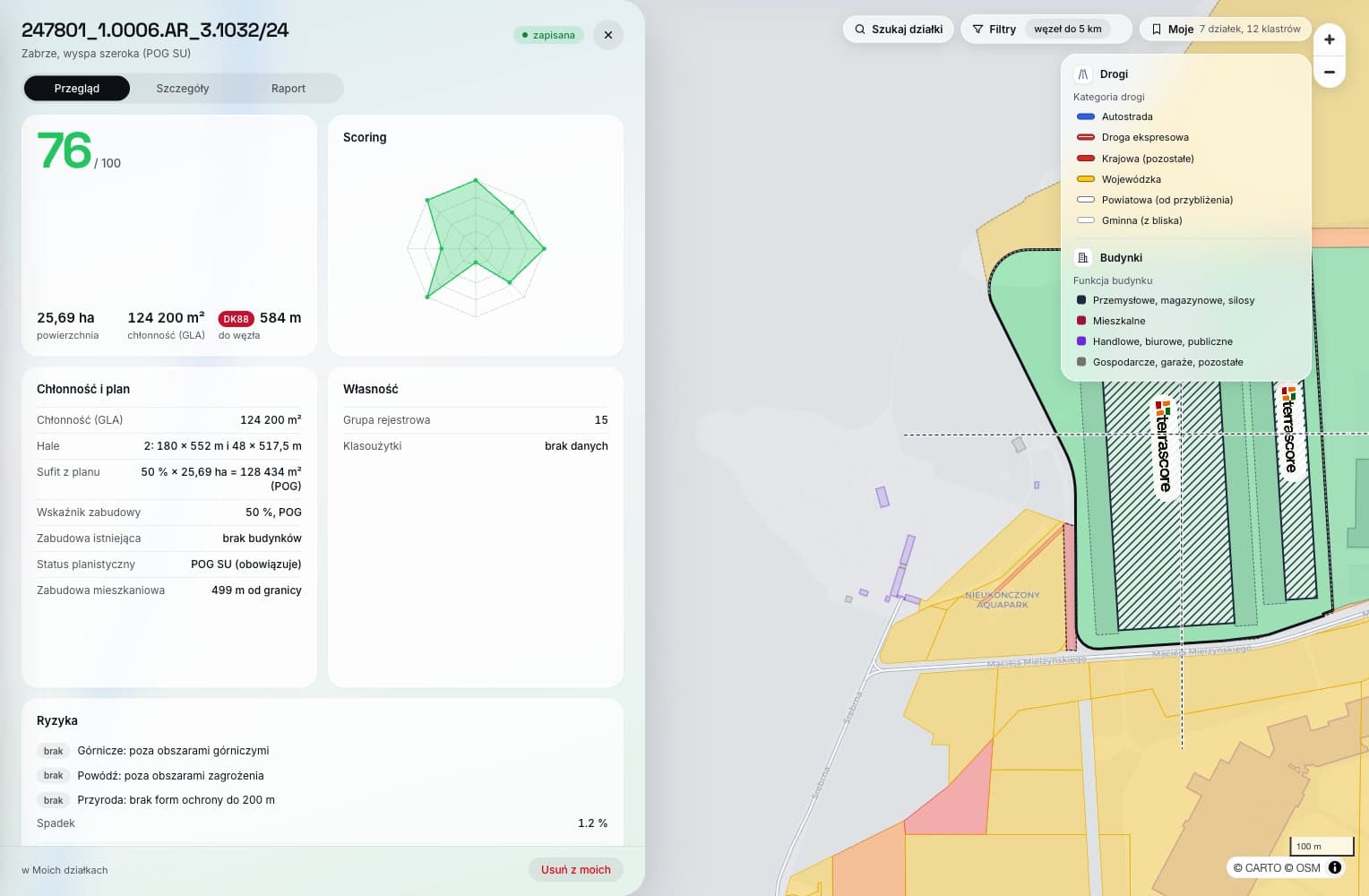The width and height of the screenshot is (1369, 896).
Task: Click the Powiatowa legend entry swatch
Action: (x=1086, y=200)
